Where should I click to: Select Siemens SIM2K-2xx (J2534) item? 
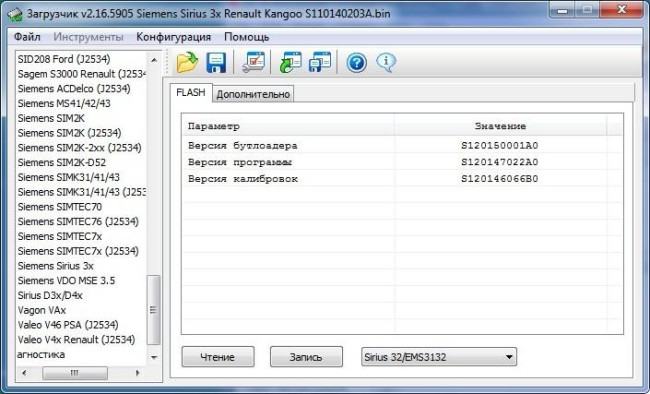(x=79, y=148)
